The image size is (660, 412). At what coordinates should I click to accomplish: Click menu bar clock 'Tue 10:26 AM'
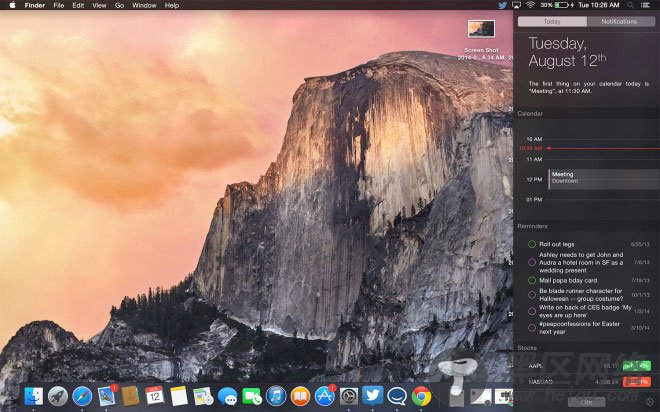[599, 5]
